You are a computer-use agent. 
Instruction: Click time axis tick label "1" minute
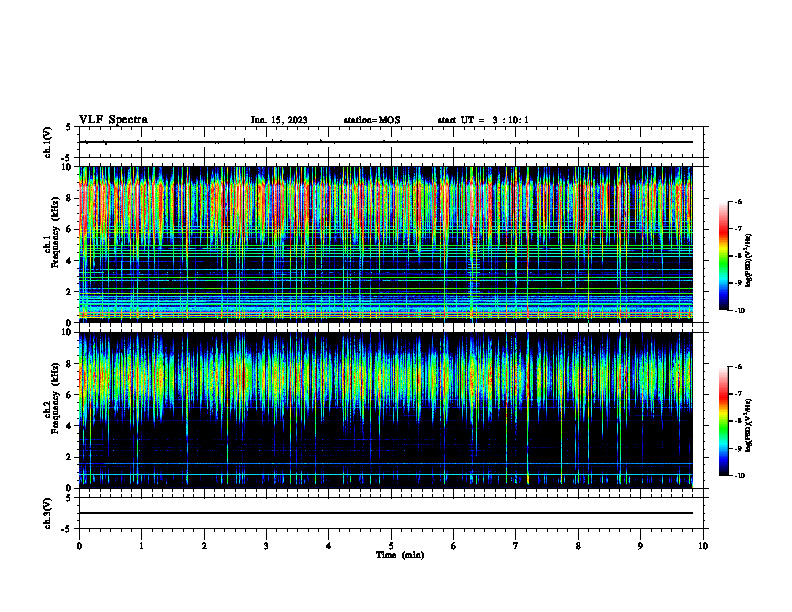click(141, 546)
